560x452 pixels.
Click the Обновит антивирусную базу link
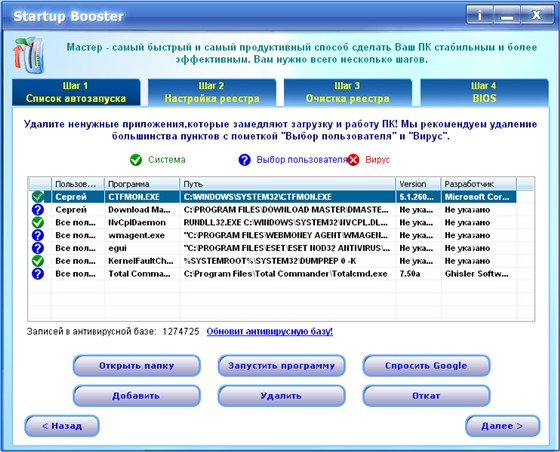tap(270, 331)
